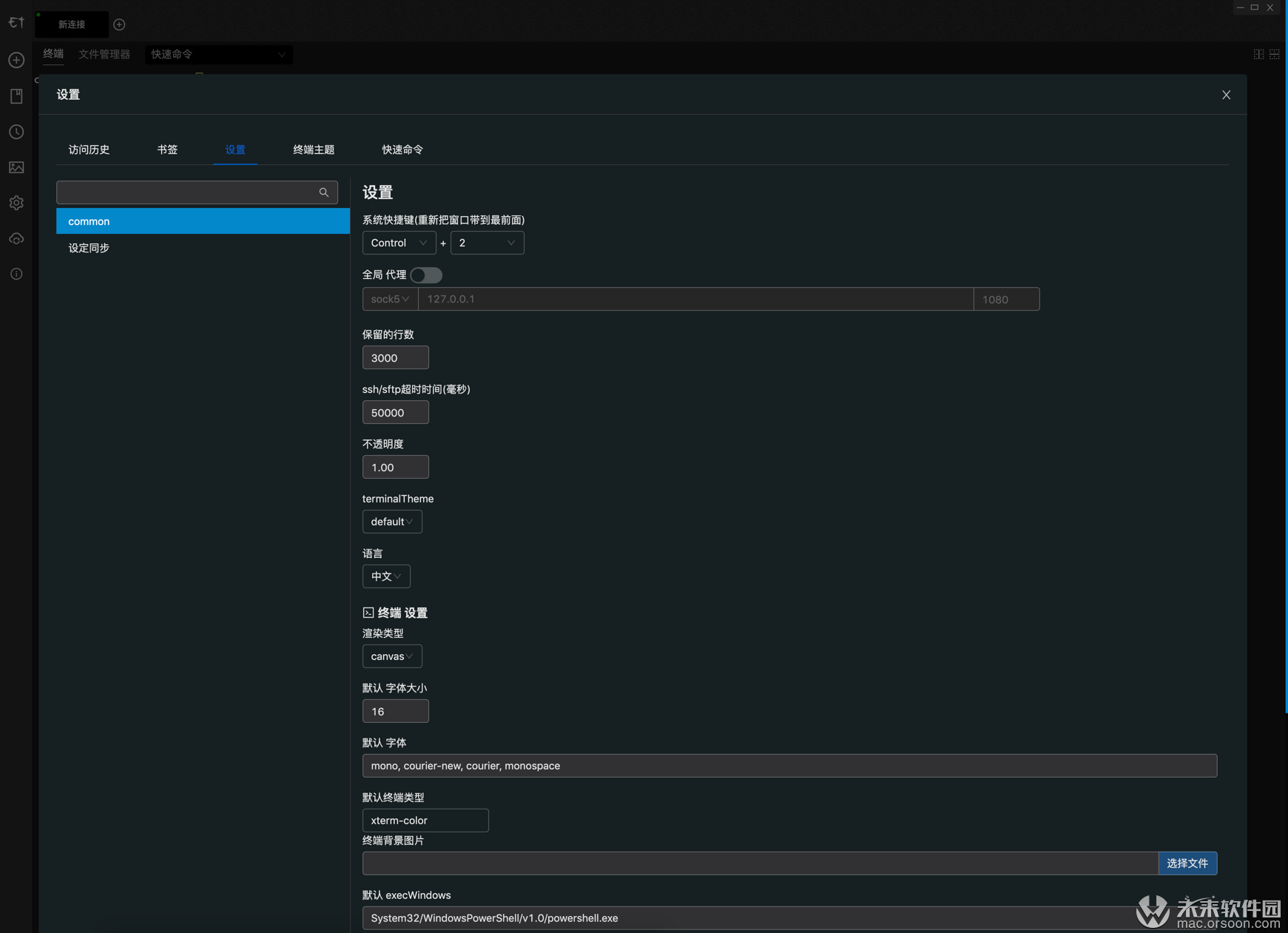
Task: Click the electerm logo icon
Action: [x=16, y=22]
